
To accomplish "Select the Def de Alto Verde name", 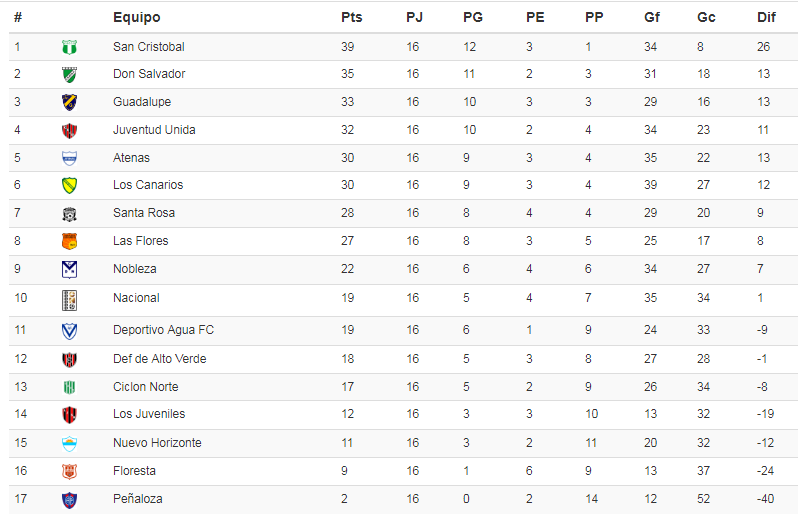I will coord(159,359).
